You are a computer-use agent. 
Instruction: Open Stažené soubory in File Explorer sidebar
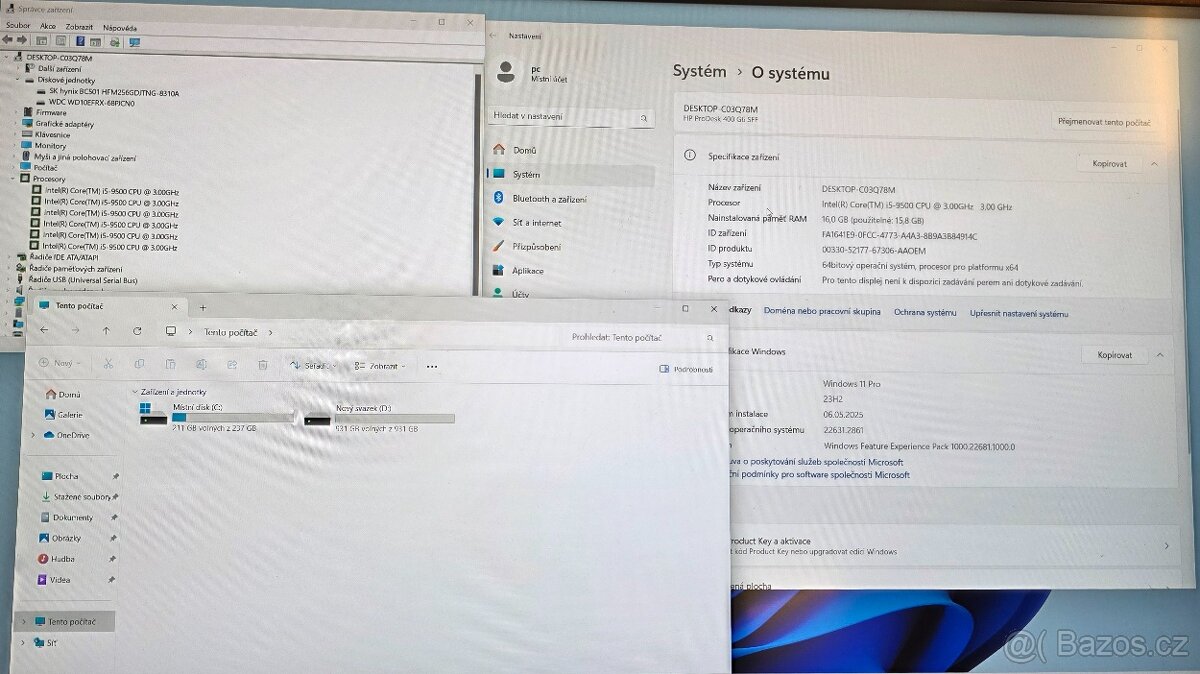76,496
